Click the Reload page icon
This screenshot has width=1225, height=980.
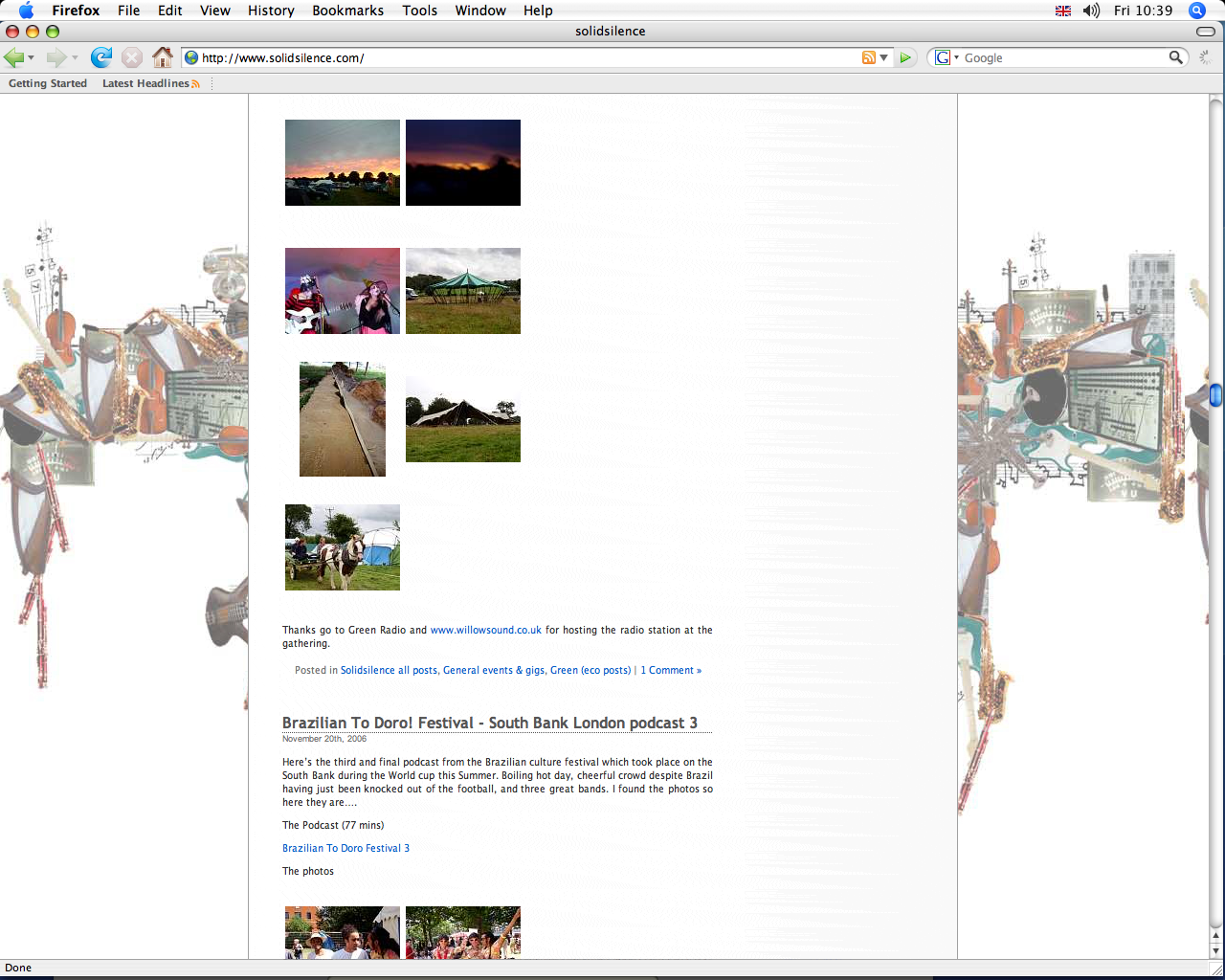(101, 57)
